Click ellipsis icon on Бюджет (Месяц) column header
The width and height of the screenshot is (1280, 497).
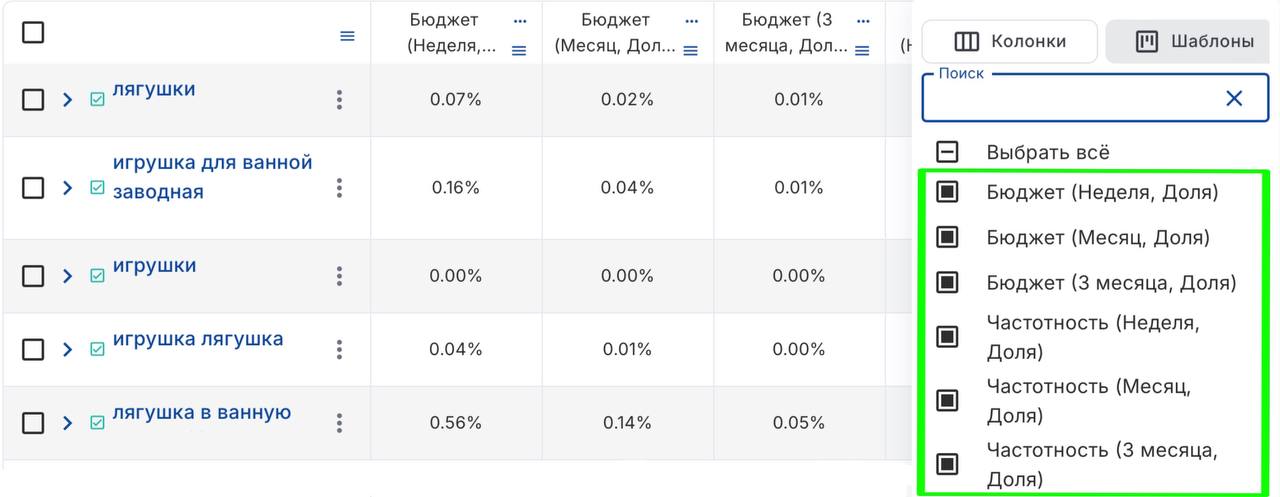pyautogui.click(x=692, y=20)
